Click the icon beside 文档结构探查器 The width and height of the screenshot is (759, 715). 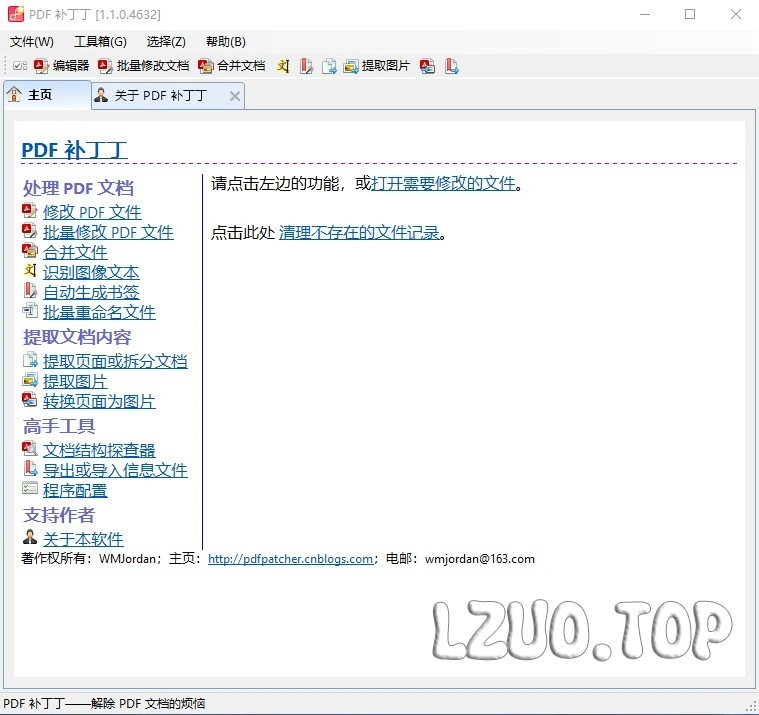tap(30, 448)
